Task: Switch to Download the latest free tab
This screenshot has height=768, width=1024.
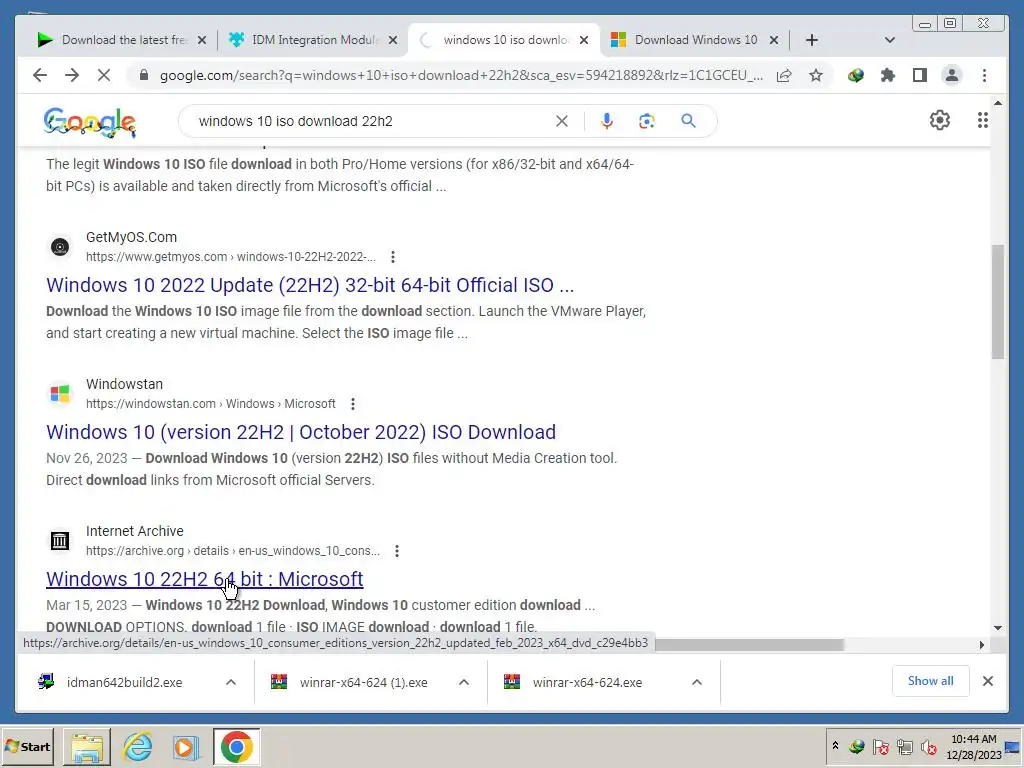Action: click(x=123, y=40)
